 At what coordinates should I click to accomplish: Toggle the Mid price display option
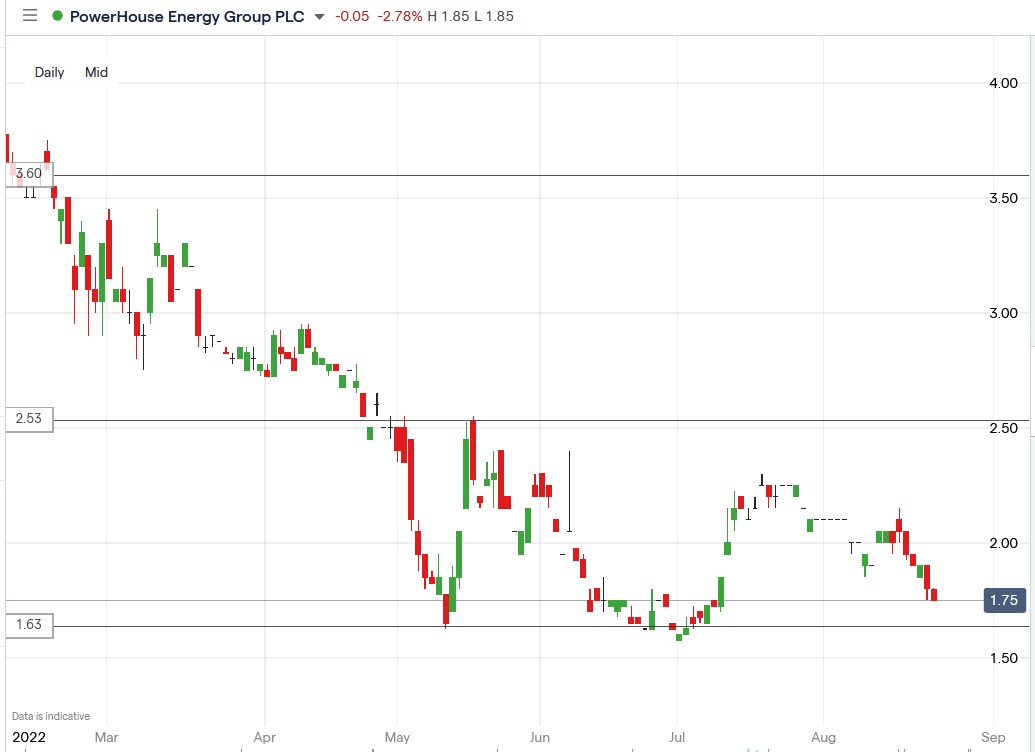coord(95,72)
